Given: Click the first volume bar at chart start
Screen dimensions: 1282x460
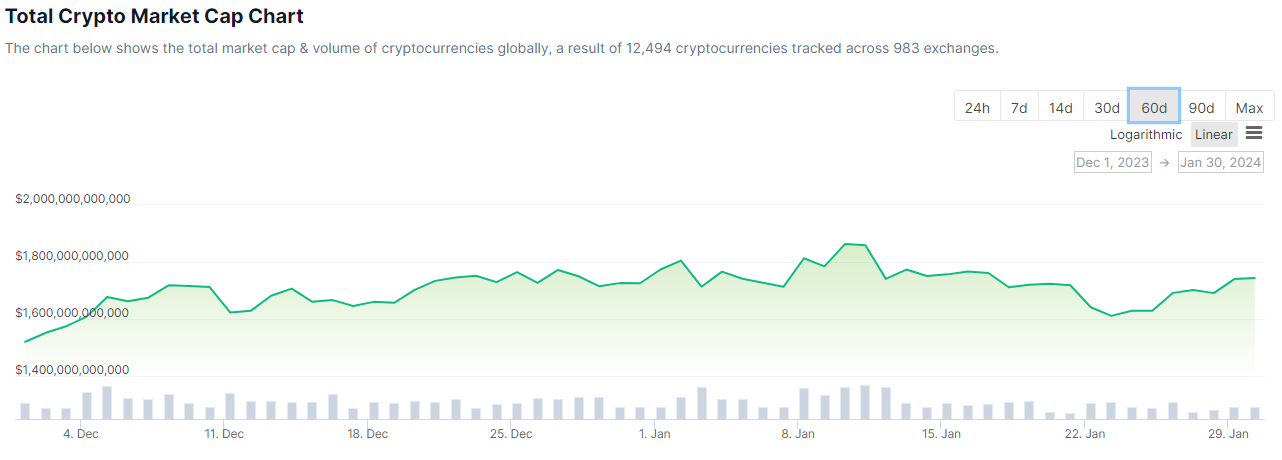Looking at the screenshot, I should coord(25,411).
